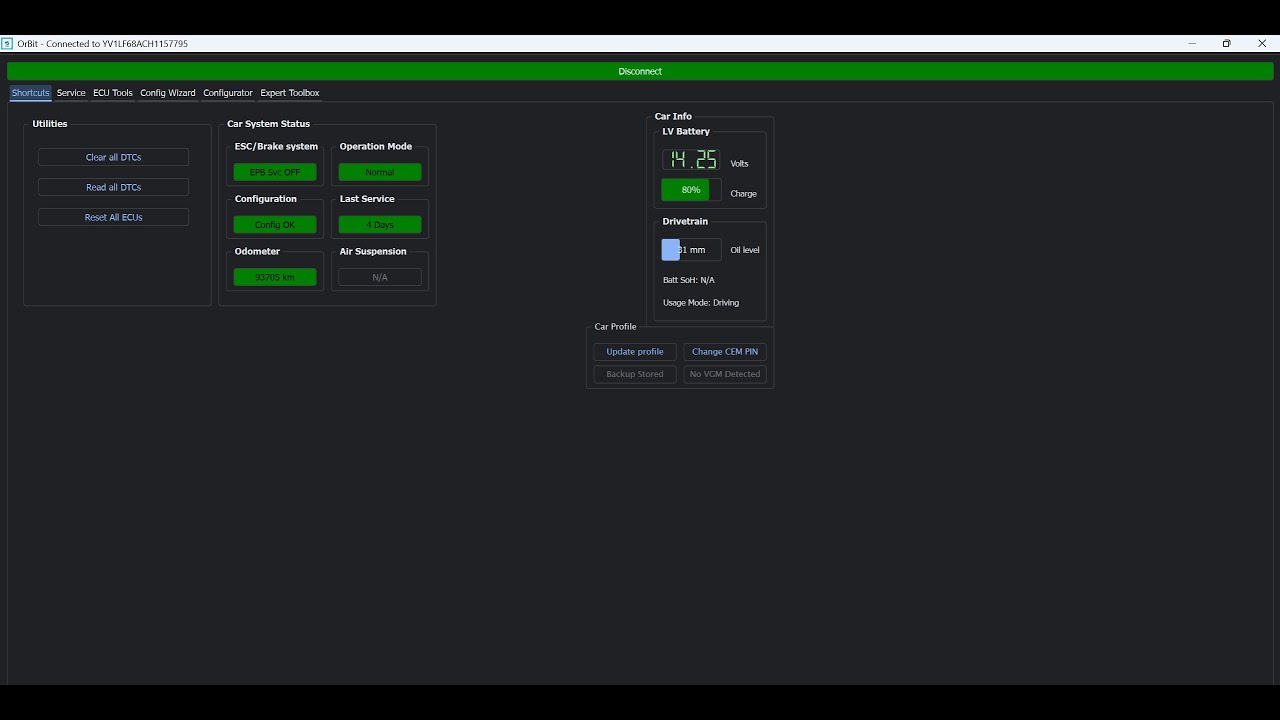Click the 4 Days last service indicator
This screenshot has height=720, width=1280.
[x=380, y=225]
